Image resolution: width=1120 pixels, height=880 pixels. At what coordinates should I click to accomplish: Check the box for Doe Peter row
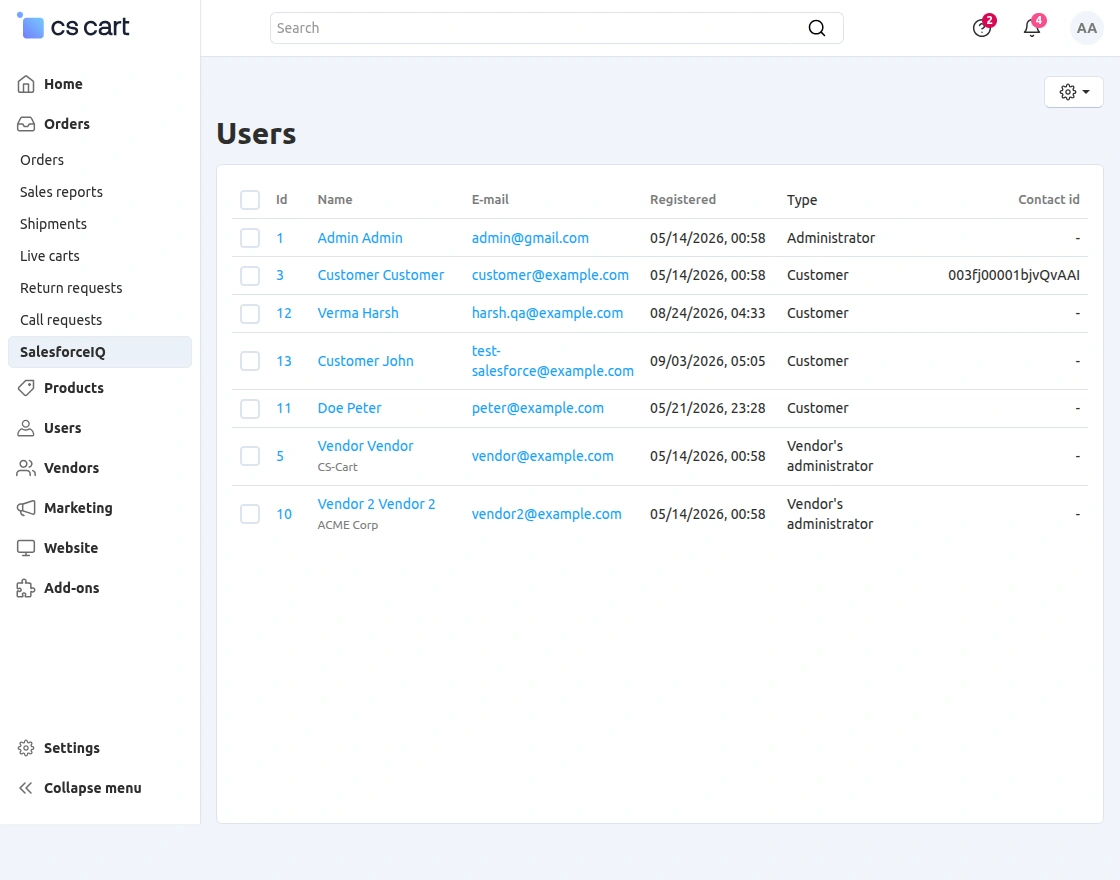pyautogui.click(x=250, y=409)
